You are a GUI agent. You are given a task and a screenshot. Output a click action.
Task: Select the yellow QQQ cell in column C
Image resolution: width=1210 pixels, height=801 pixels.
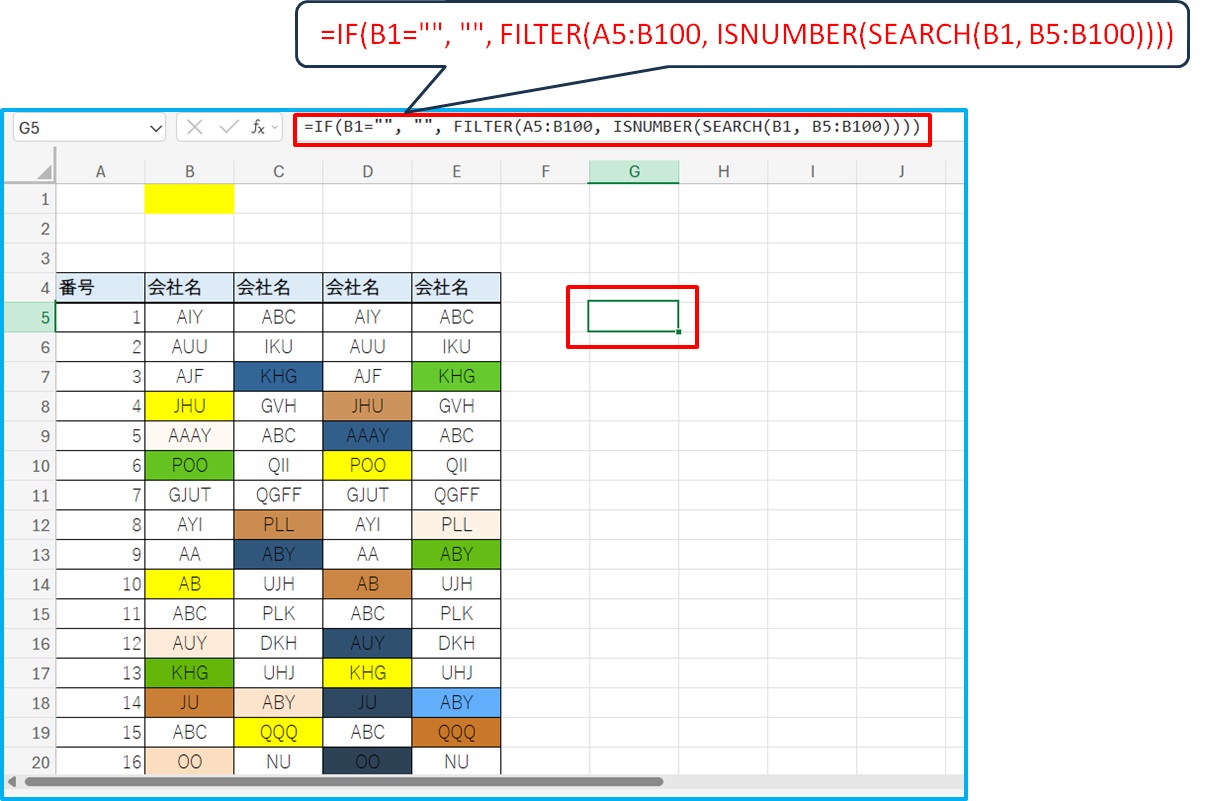click(278, 732)
